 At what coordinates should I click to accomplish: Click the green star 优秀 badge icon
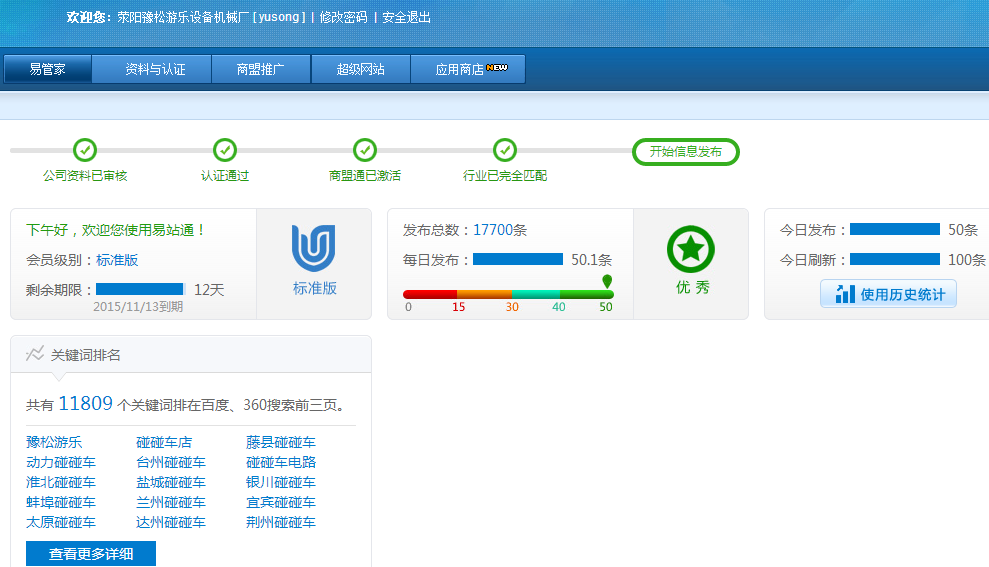tap(691, 249)
